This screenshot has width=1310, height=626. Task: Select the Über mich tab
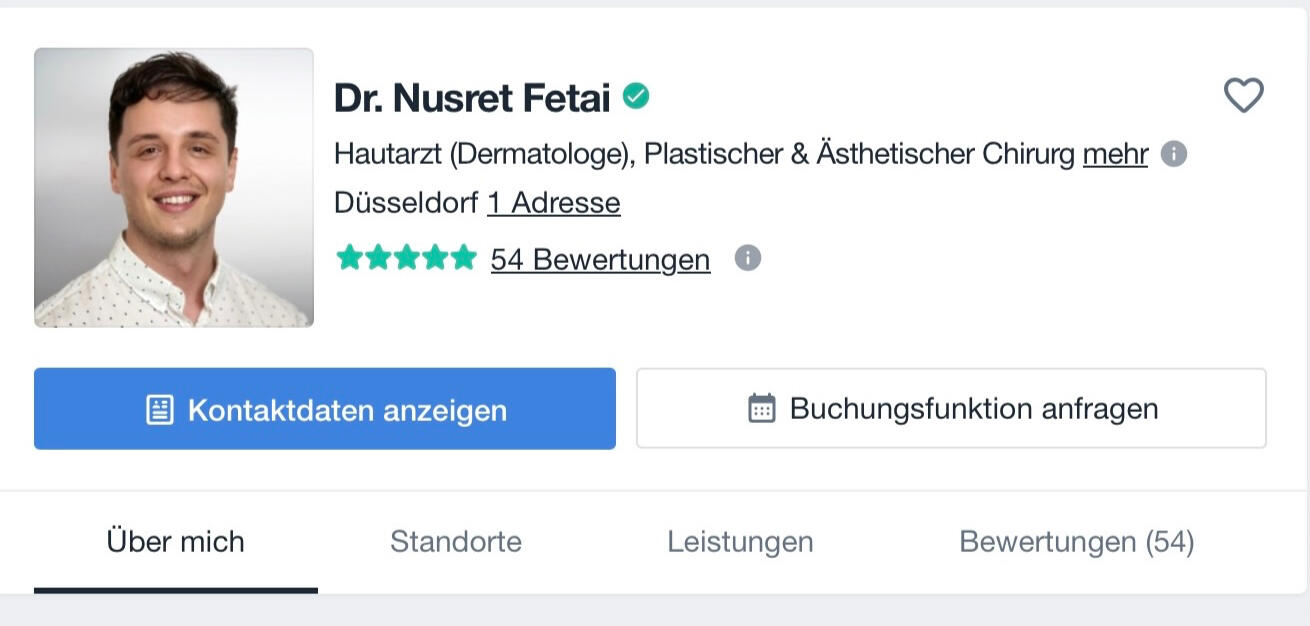tap(175, 542)
